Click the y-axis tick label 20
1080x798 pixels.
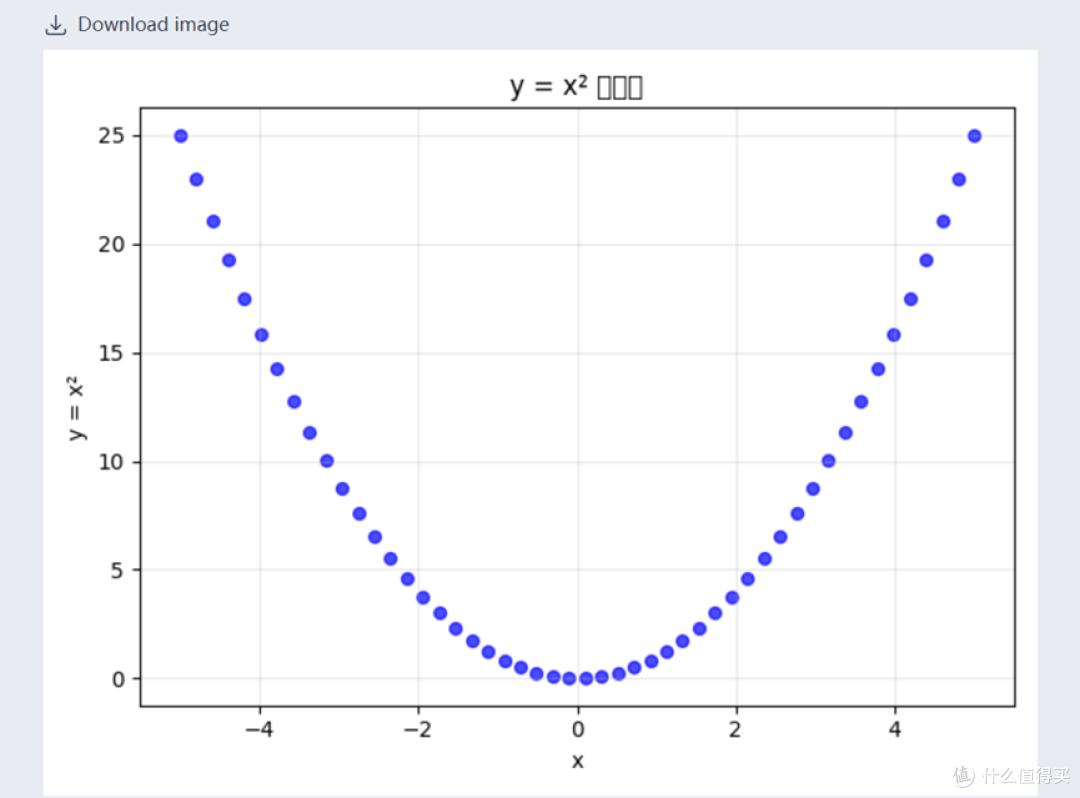(111, 244)
